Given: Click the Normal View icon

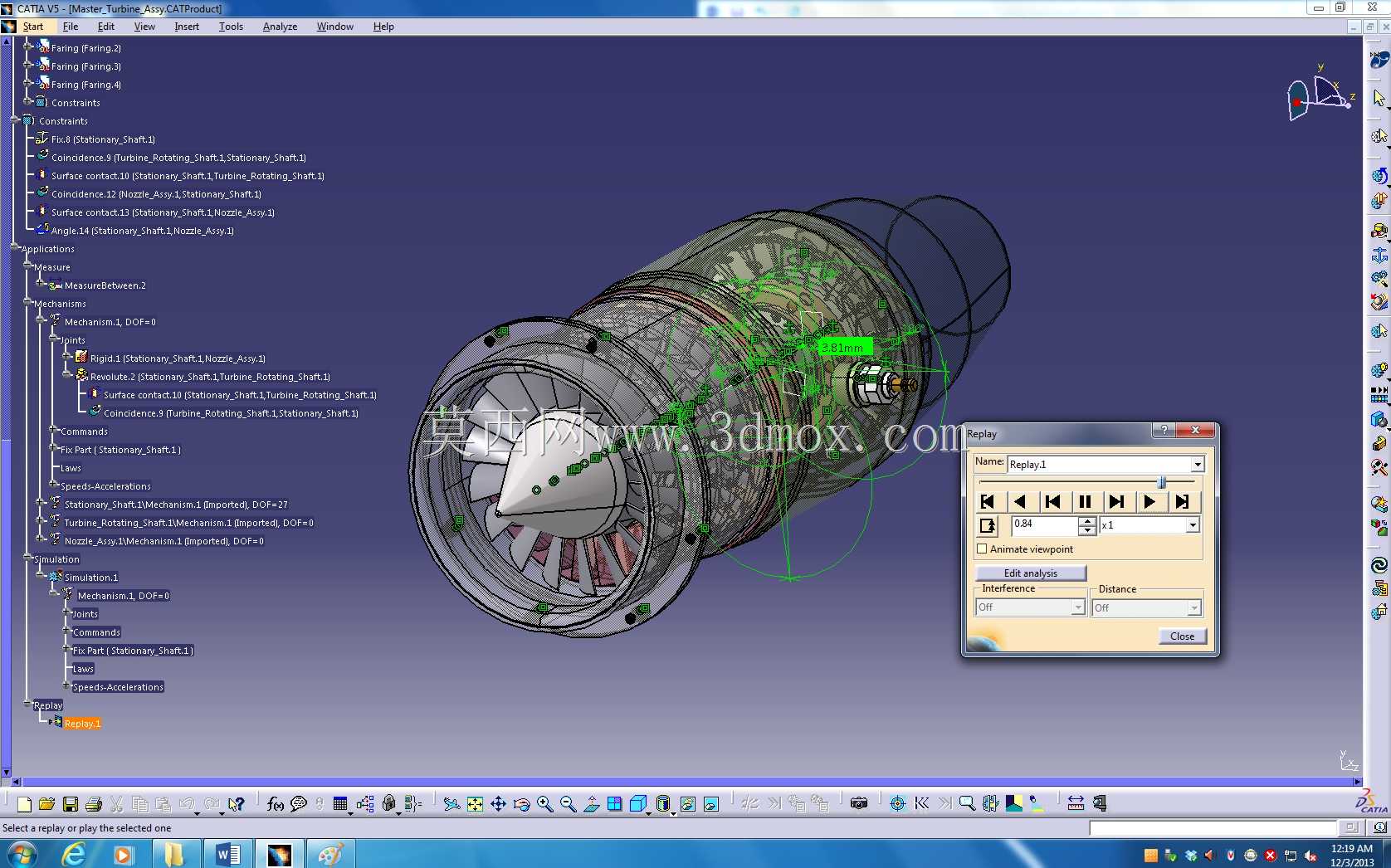Looking at the screenshot, I should pyautogui.click(x=591, y=803).
